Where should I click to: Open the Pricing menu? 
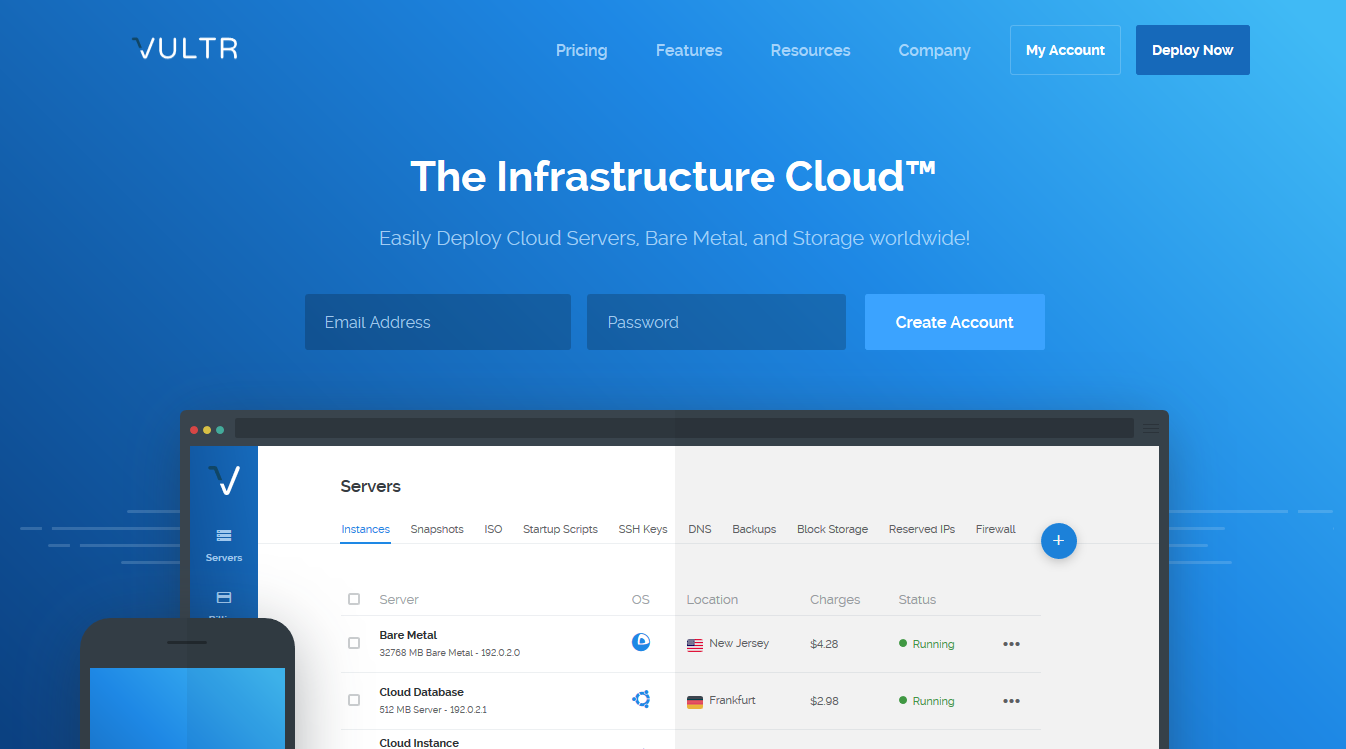581,50
